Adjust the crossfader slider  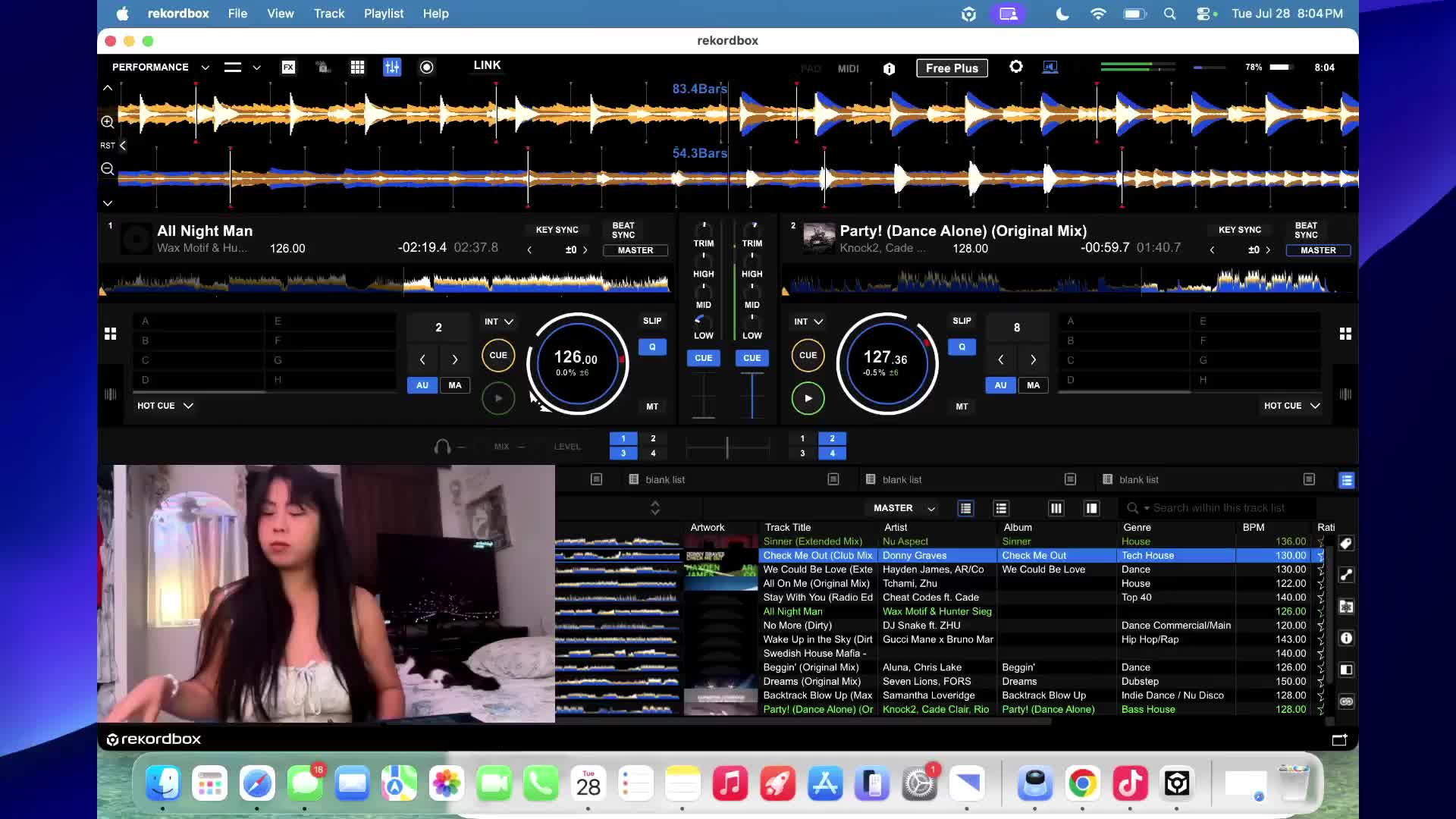(x=727, y=447)
